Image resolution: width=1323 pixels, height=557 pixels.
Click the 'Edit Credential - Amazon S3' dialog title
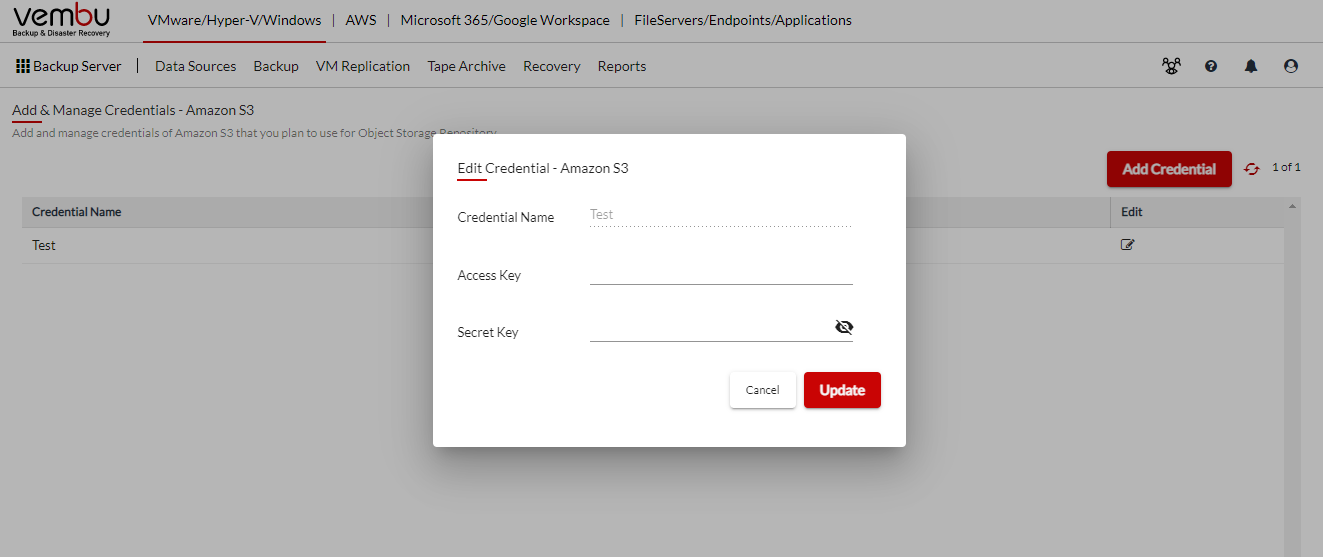pyautogui.click(x=543, y=168)
